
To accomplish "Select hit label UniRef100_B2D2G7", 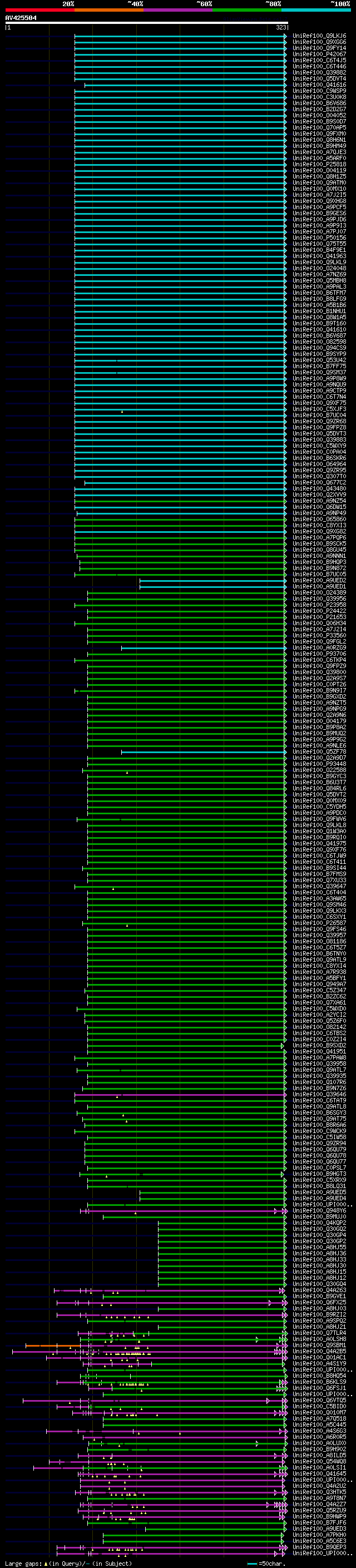I will click(x=319, y=110).
